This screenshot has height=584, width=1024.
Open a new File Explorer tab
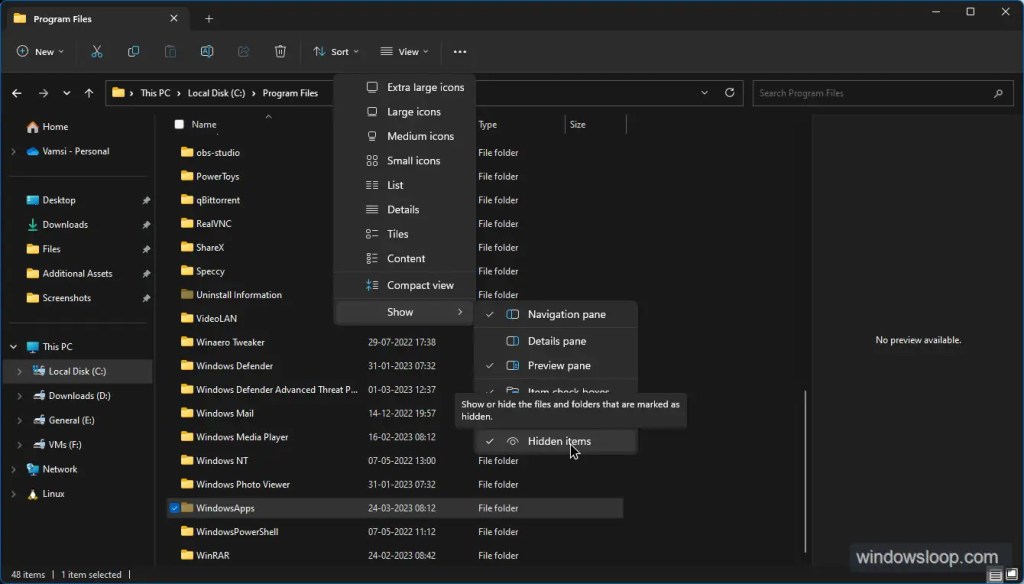209,19
